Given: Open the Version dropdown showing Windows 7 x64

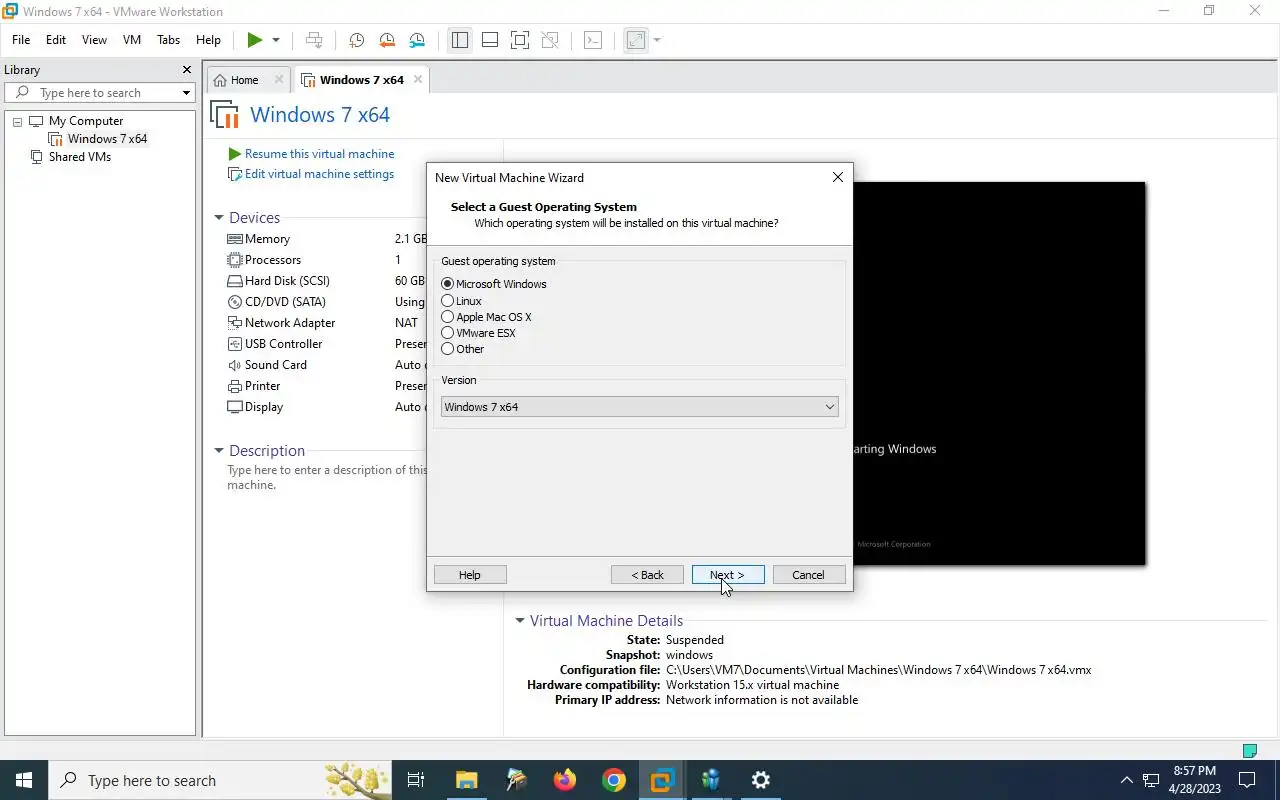Looking at the screenshot, I should (639, 407).
